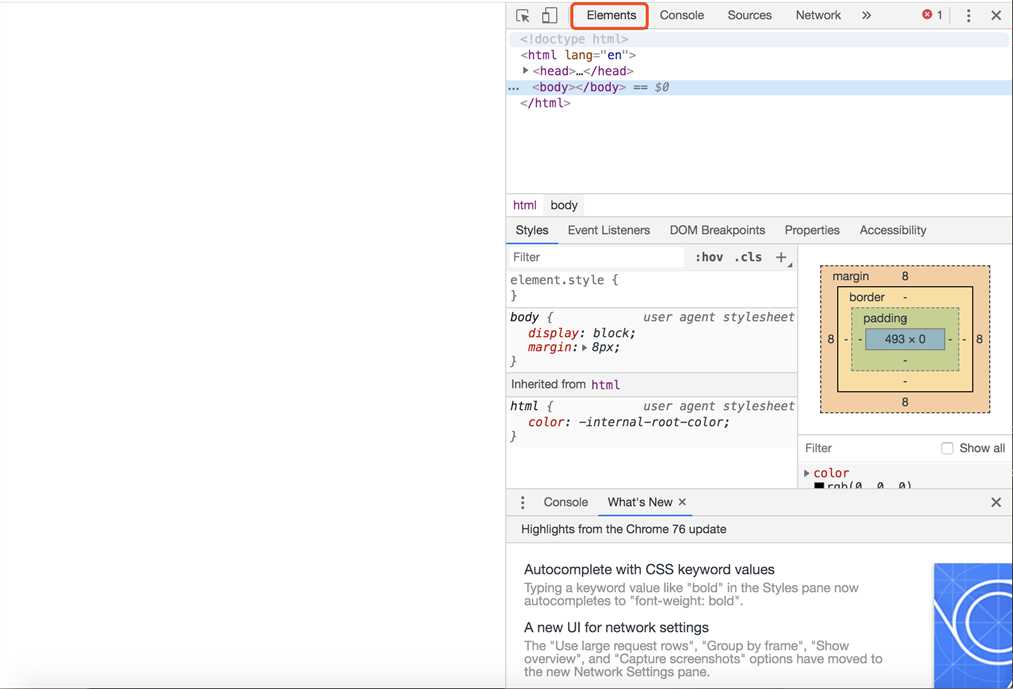
Task: Select the html lang="en" node
Action: coord(578,55)
